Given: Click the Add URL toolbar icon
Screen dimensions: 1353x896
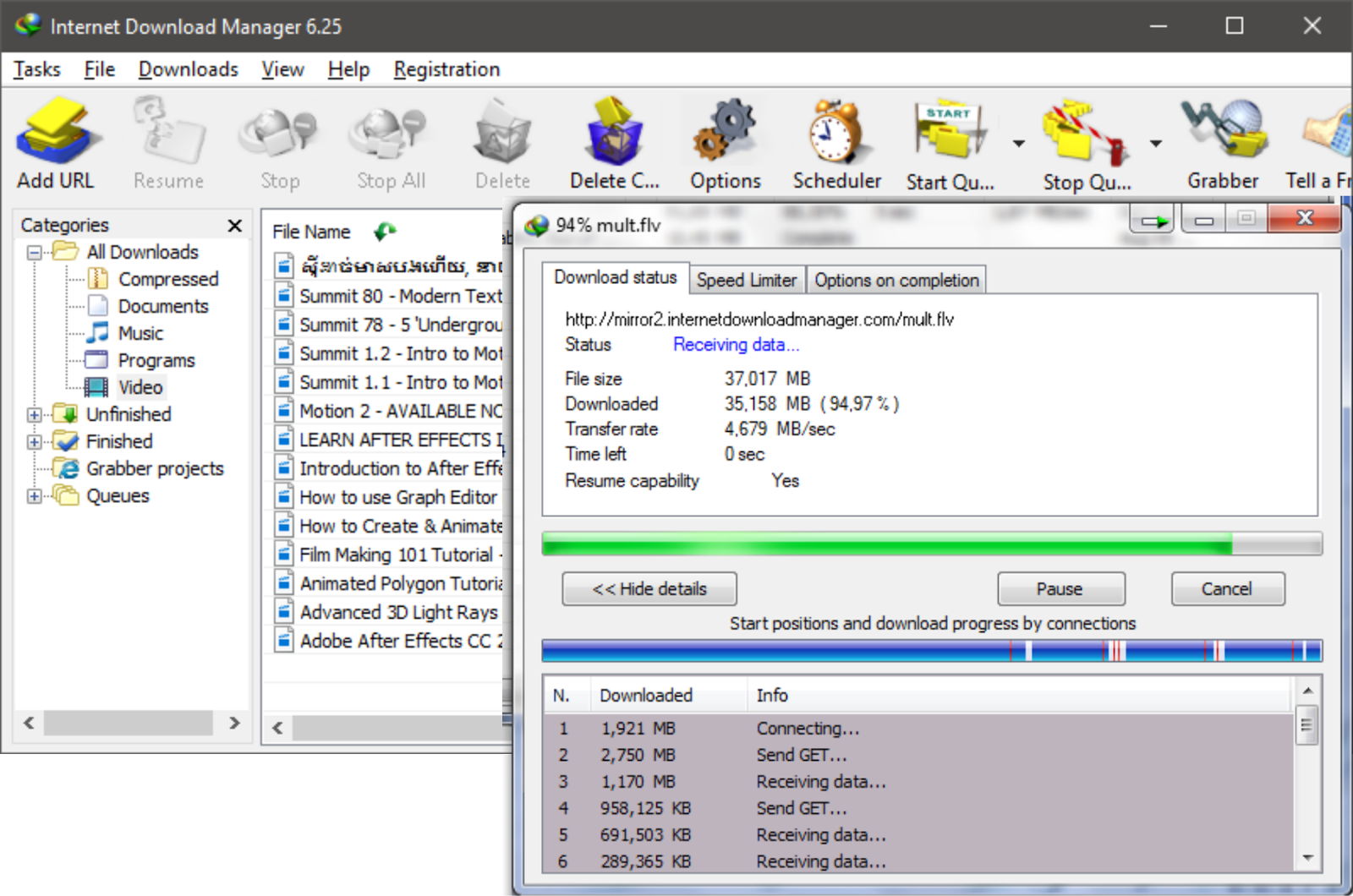Looking at the screenshot, I should pyautogui.click(x=57, y=131).
